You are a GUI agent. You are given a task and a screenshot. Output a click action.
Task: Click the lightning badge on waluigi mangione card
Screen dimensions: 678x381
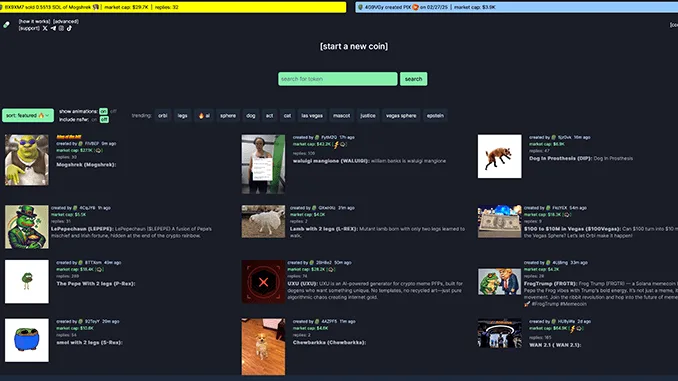[336, 144]
